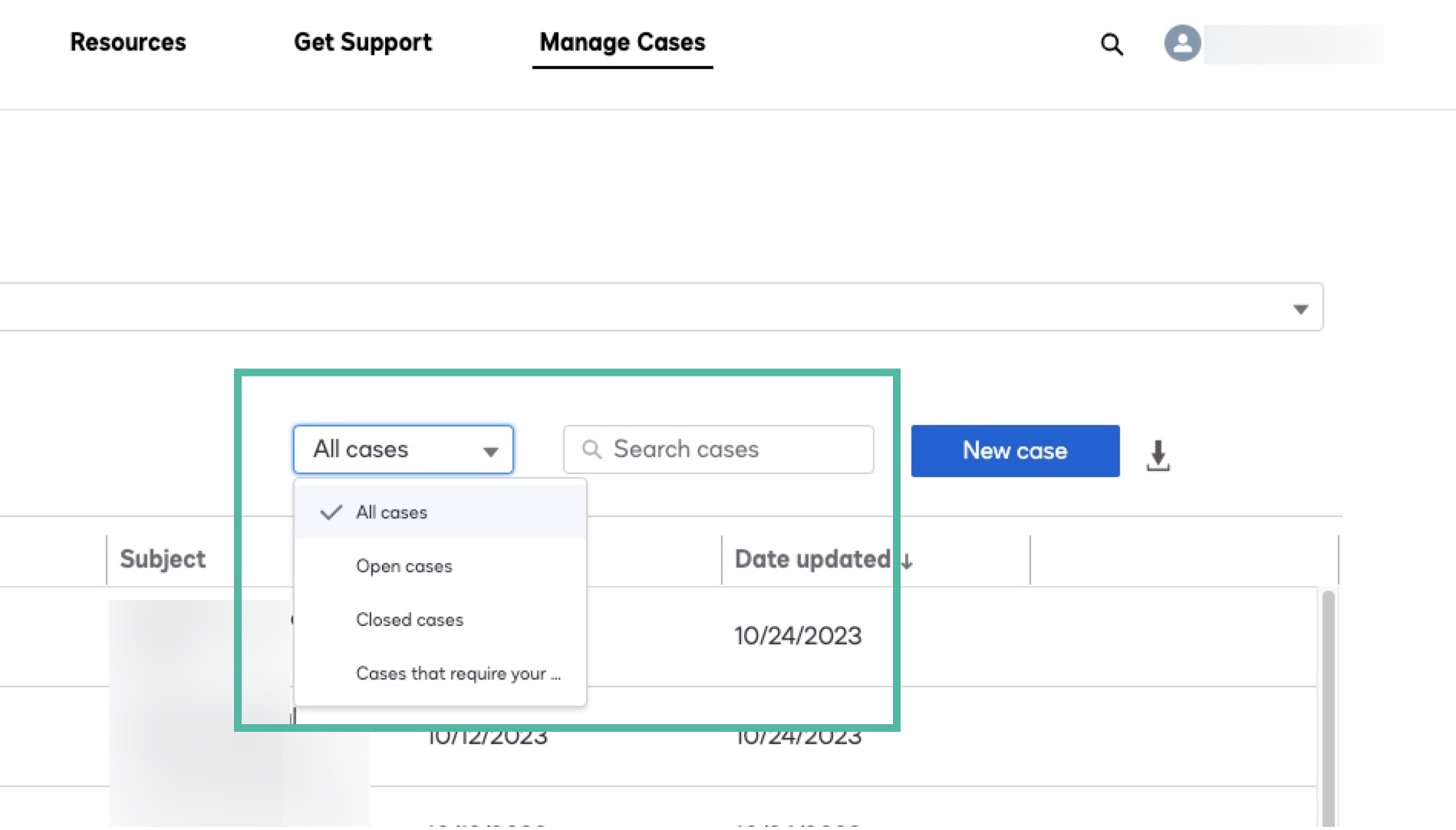Click the download cases icon
Screen dimensions: 1456x830
point(1158,454)
